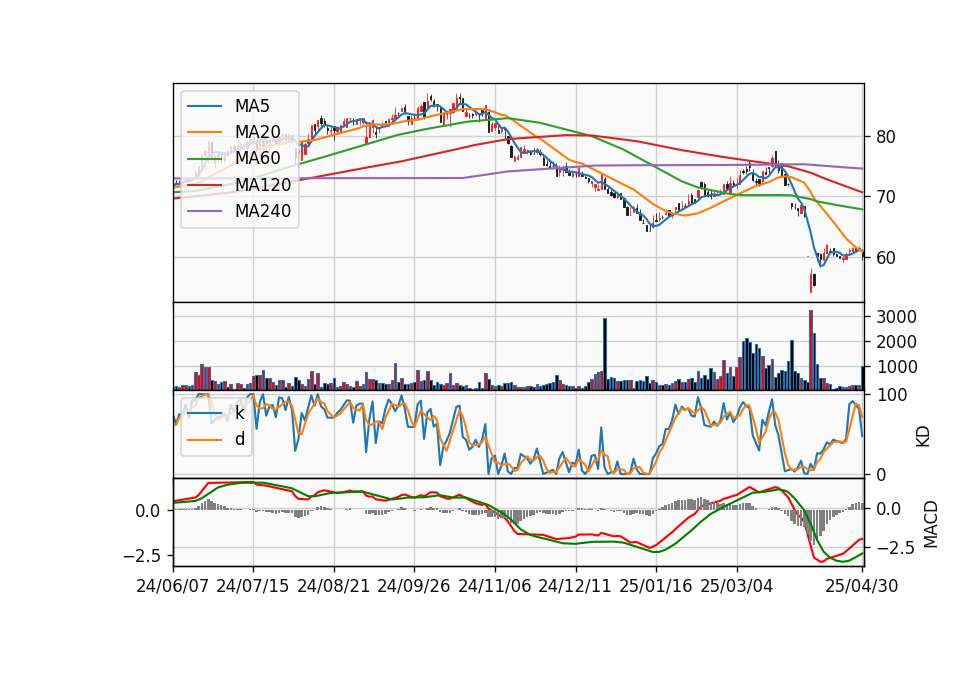Image resolution: width=960 pixels, height=690 pixels.
Task: Click the d legend label in KD panel
Action: [x=239, y=439]
